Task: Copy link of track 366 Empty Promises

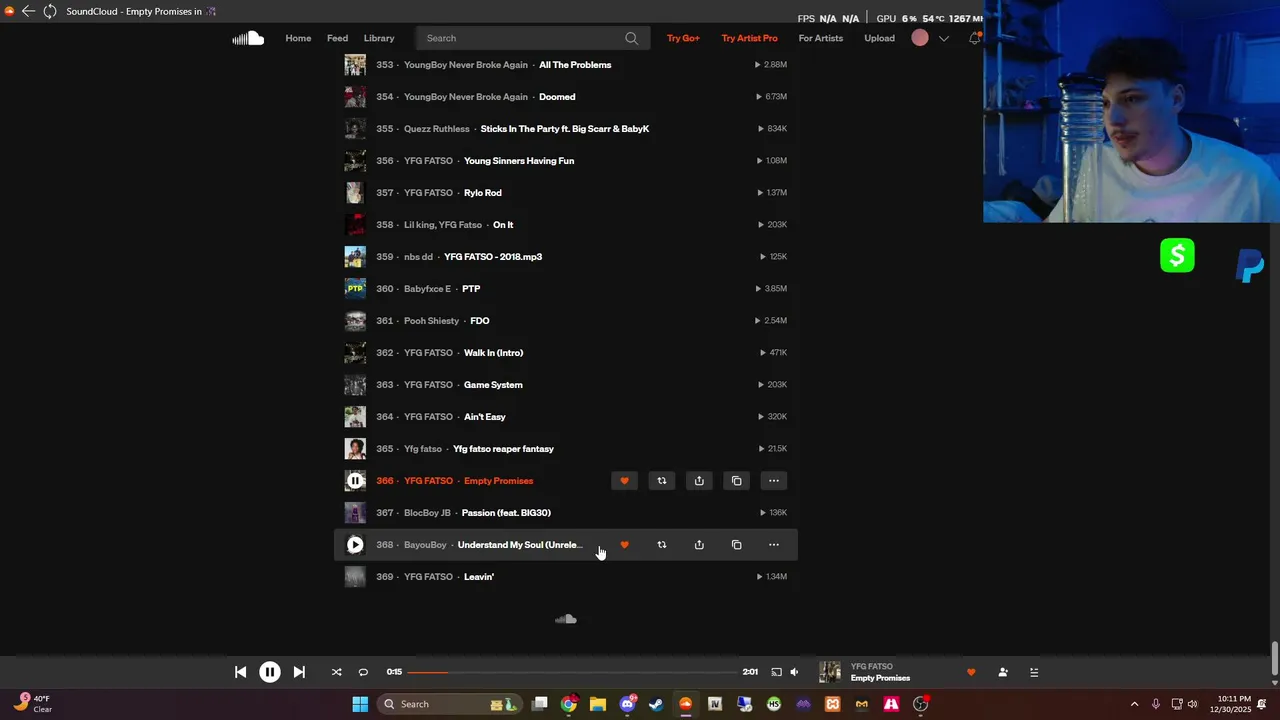Action: [x=736, y=481]
